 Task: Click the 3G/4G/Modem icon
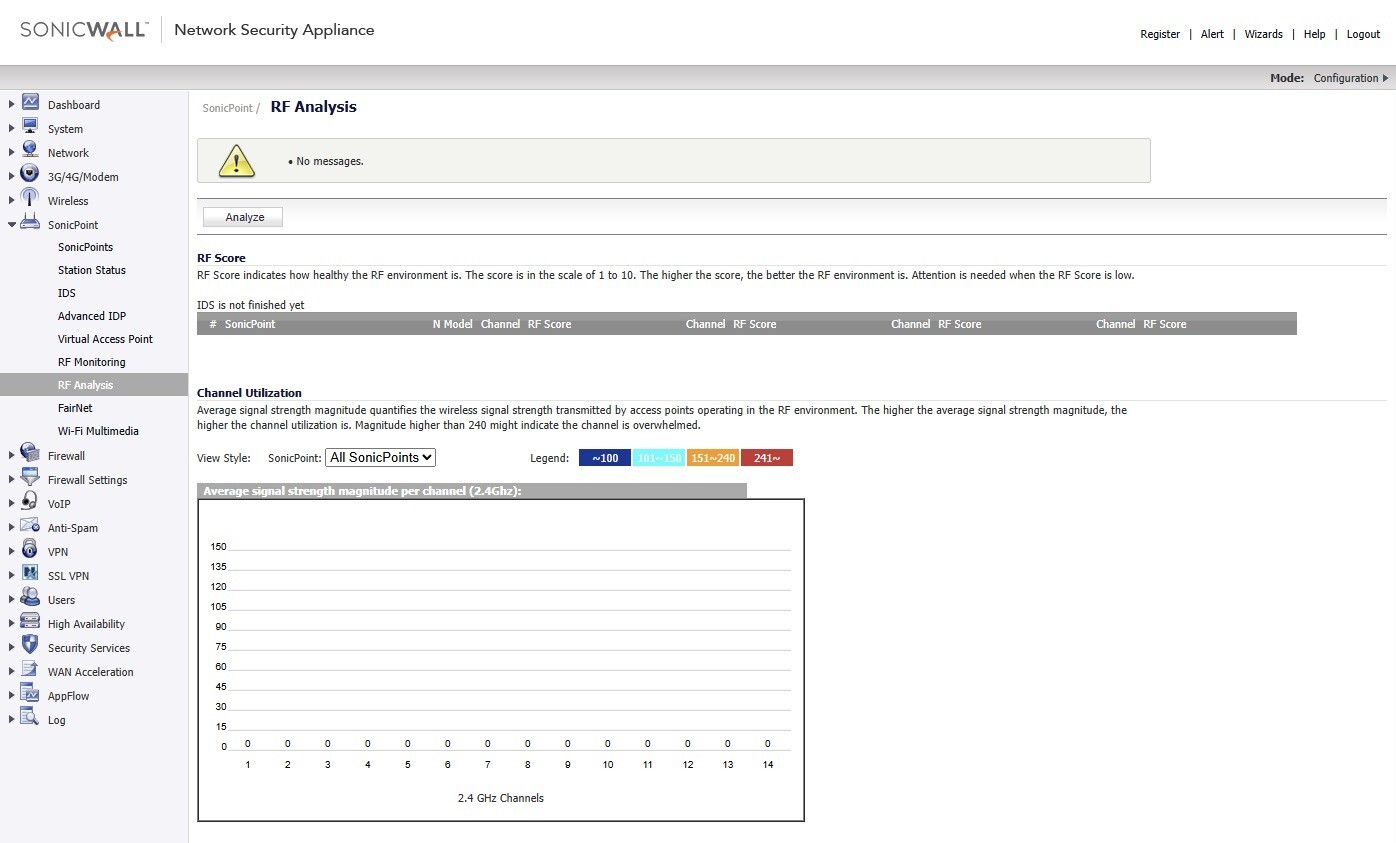[30, 175]
